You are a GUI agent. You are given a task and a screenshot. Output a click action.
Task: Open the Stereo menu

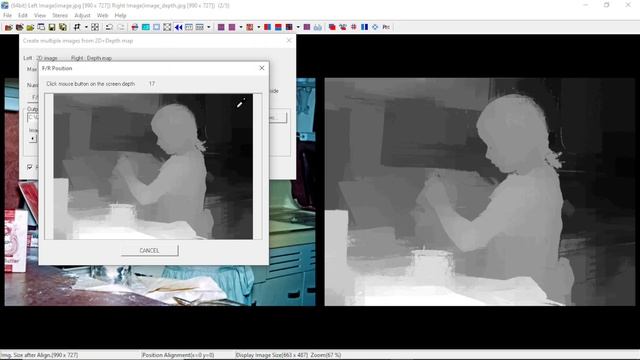[60, 16]
